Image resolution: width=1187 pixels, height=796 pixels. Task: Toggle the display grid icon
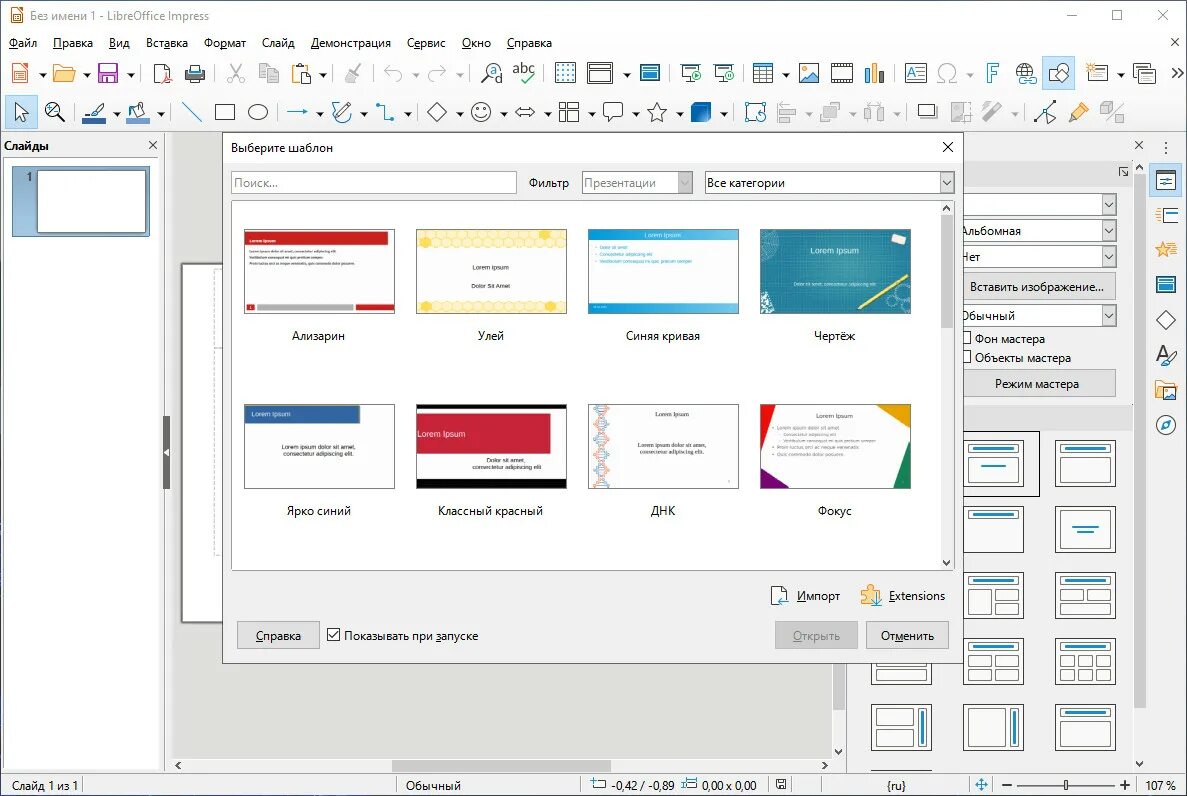coord(565,73)
